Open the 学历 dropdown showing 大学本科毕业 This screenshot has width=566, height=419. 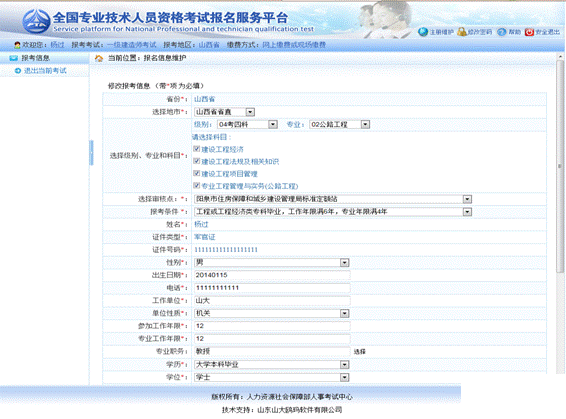coord(272,365)
